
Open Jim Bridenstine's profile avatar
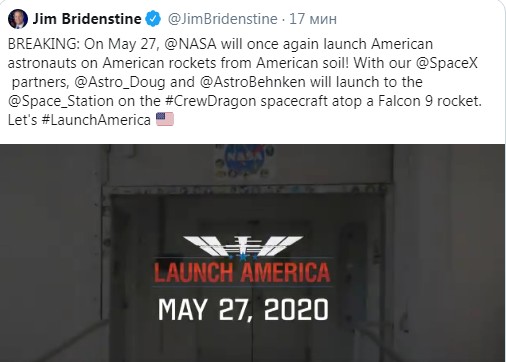tap(18, 19)
